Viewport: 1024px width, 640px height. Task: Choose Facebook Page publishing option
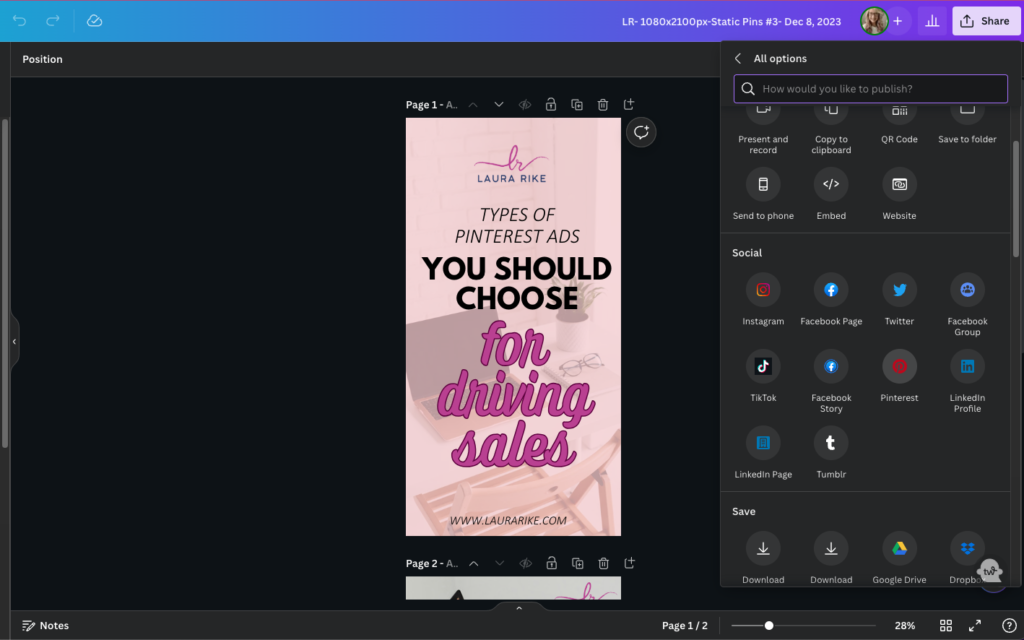point(831,290)
